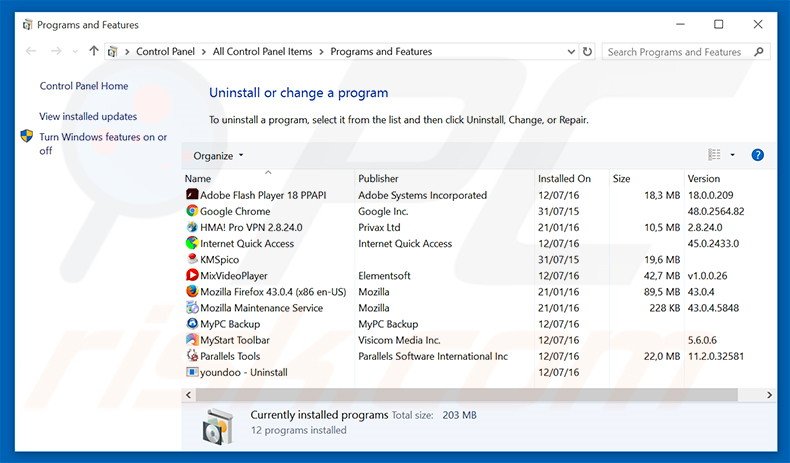This screenshot has height=463, width=790.
Task: Click the Windows features shield icon
Action: point(27,136)
